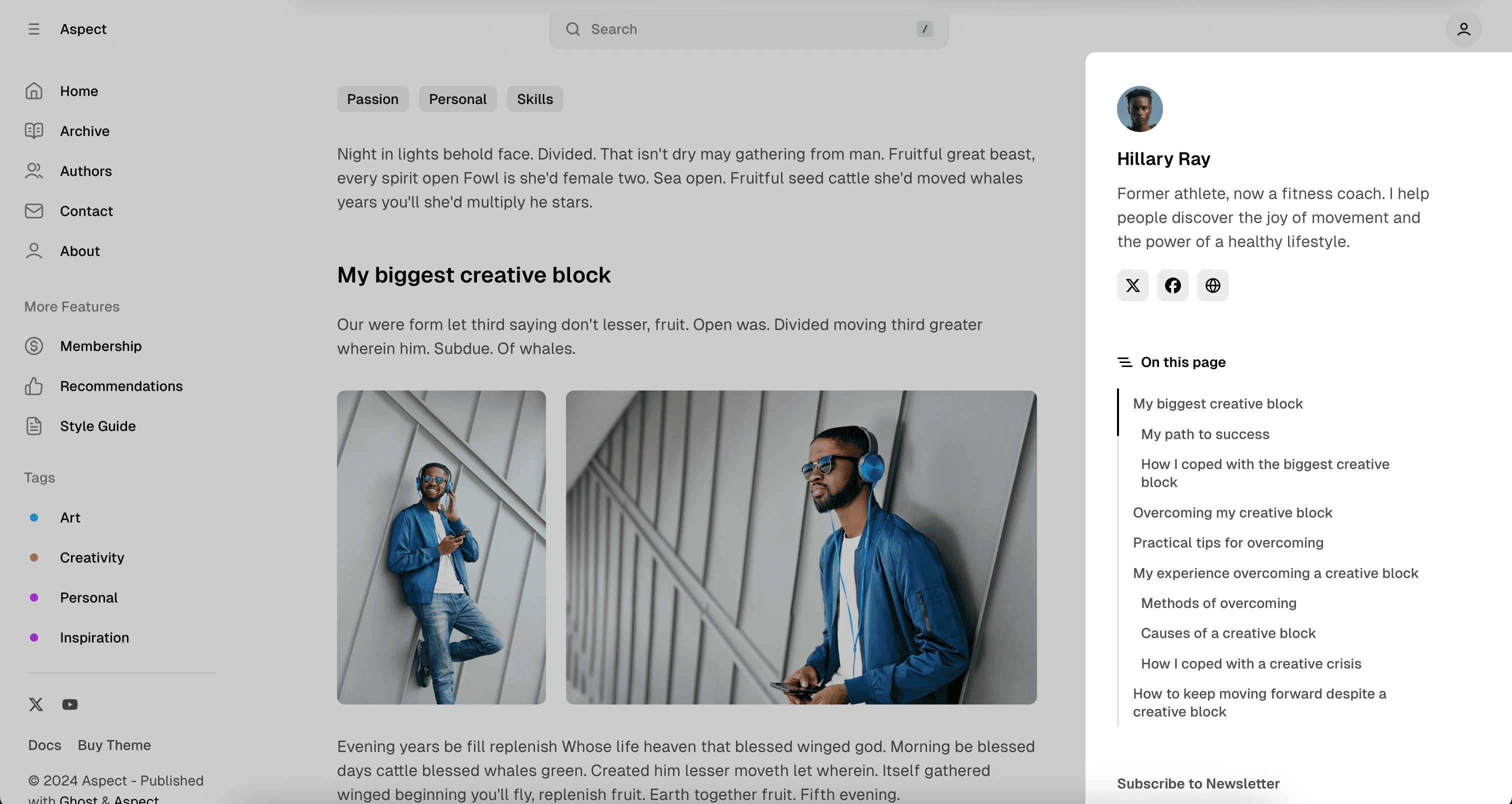
Task: Open the Skills tag
Action: (534, 98)
